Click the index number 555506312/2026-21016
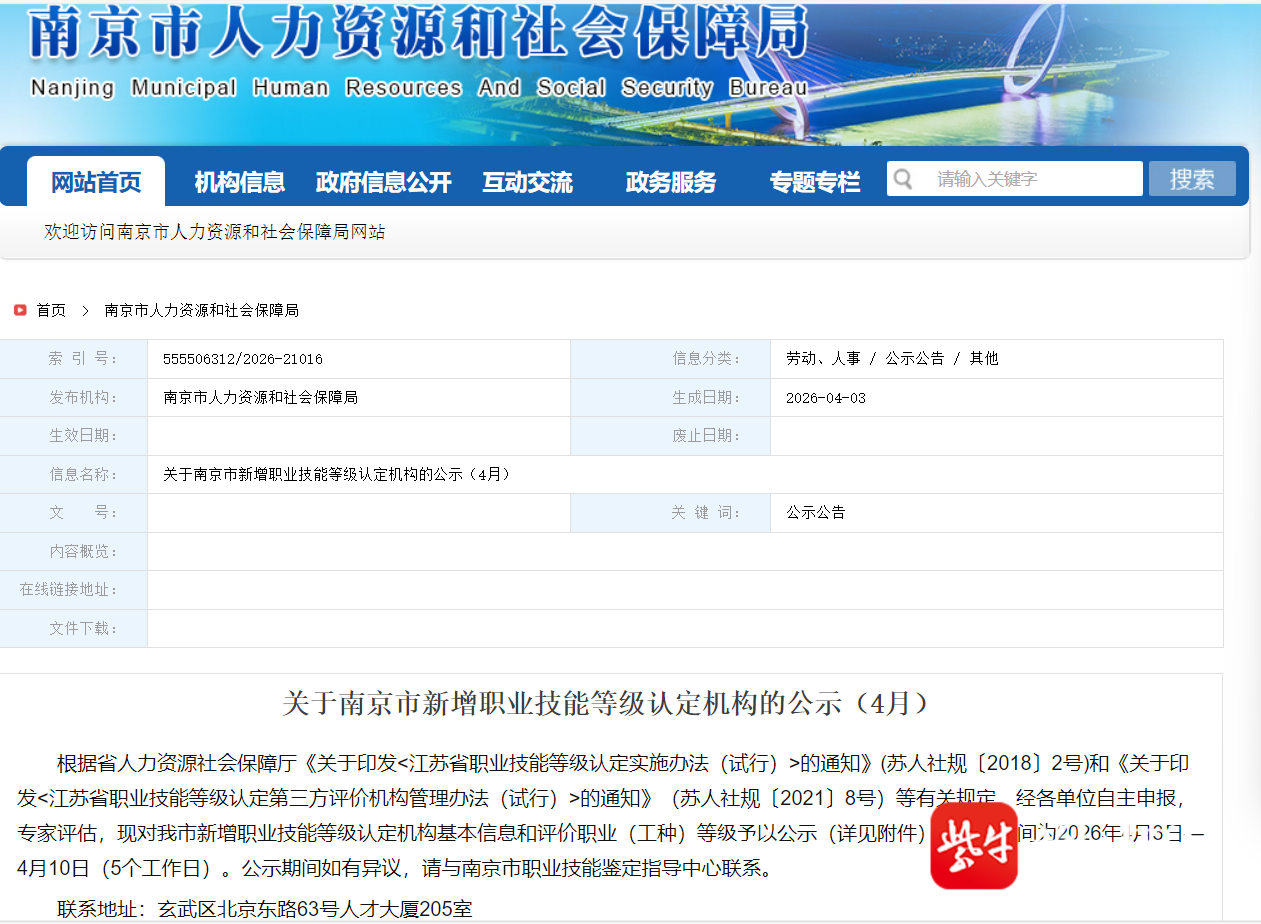This screenshot has height=924, width=1261. click(243, 359)
